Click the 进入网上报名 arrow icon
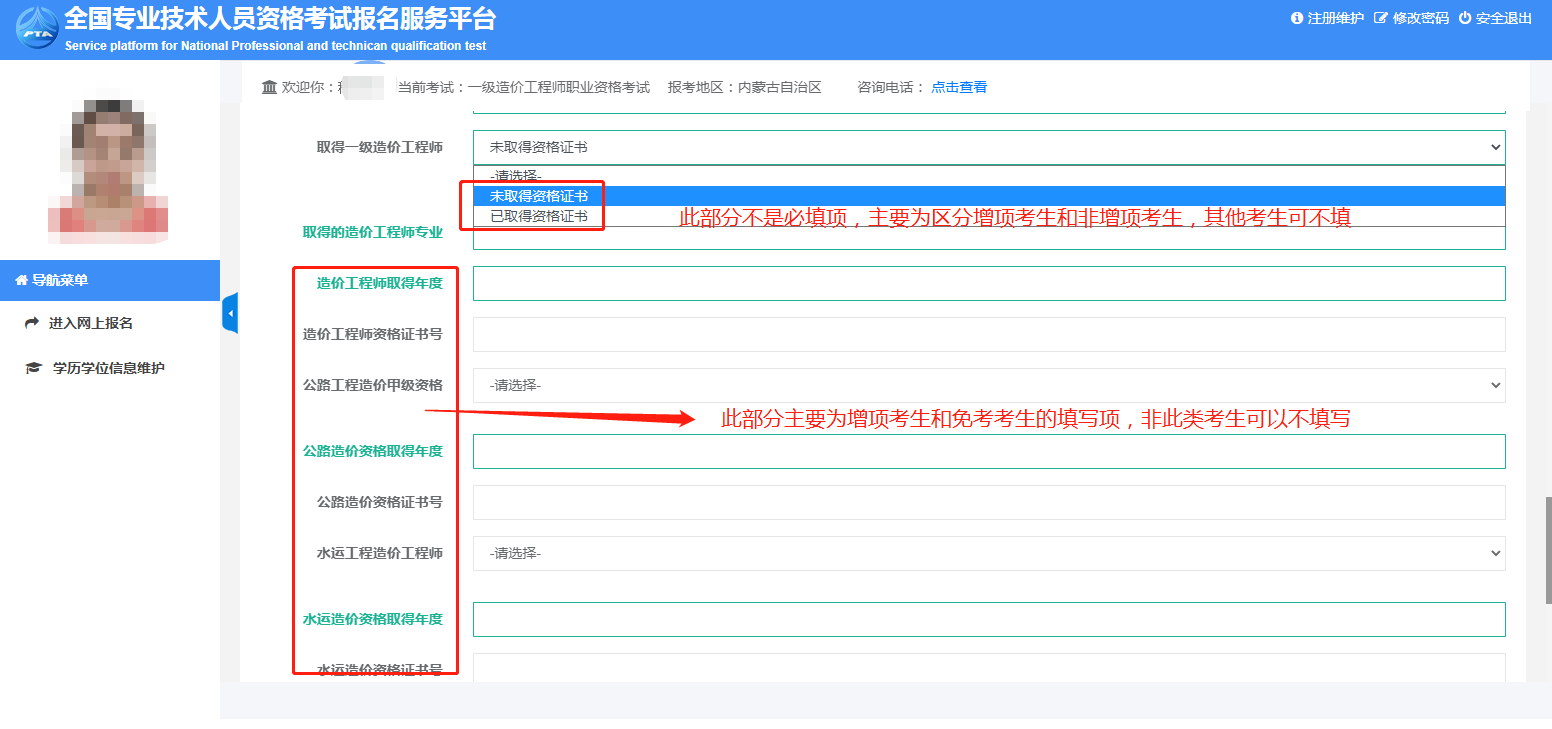This screenshot has width=1552, height=729. (x=32, y=323)
